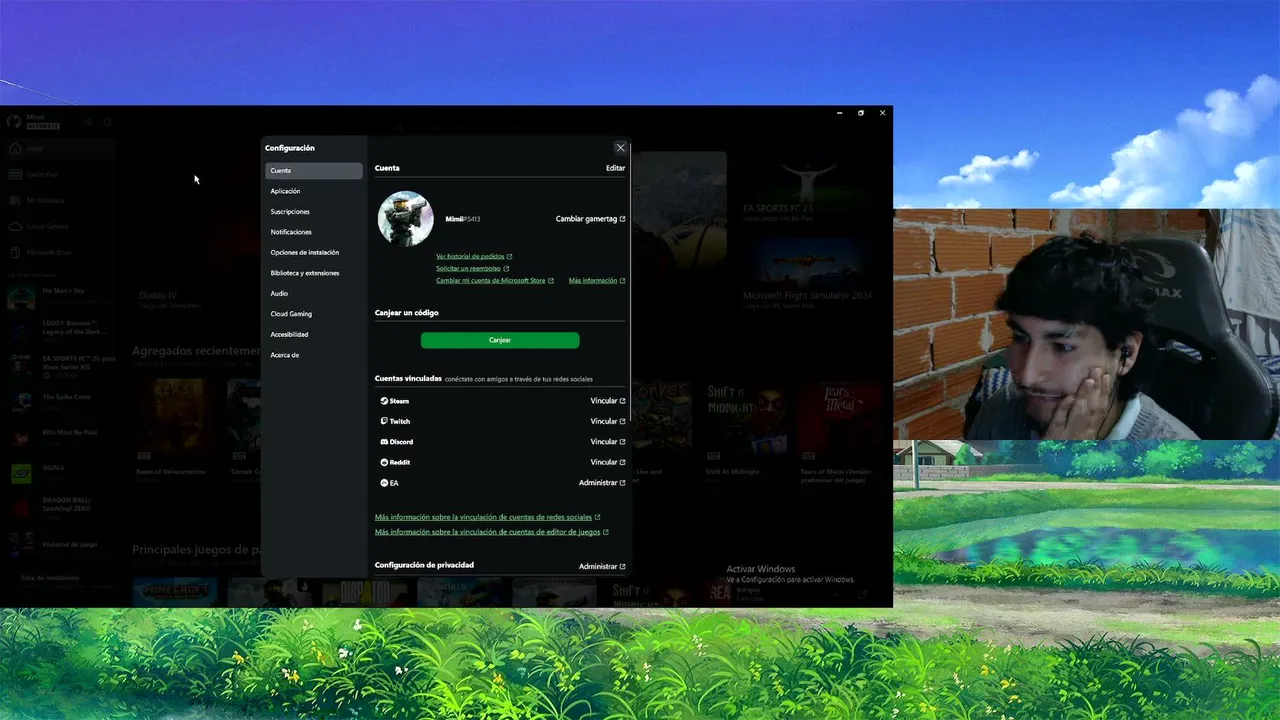Viewport: 1280px width, 720px height.
Task: Click the Halo profile avatar picture
Action: [x=405, y=218]
